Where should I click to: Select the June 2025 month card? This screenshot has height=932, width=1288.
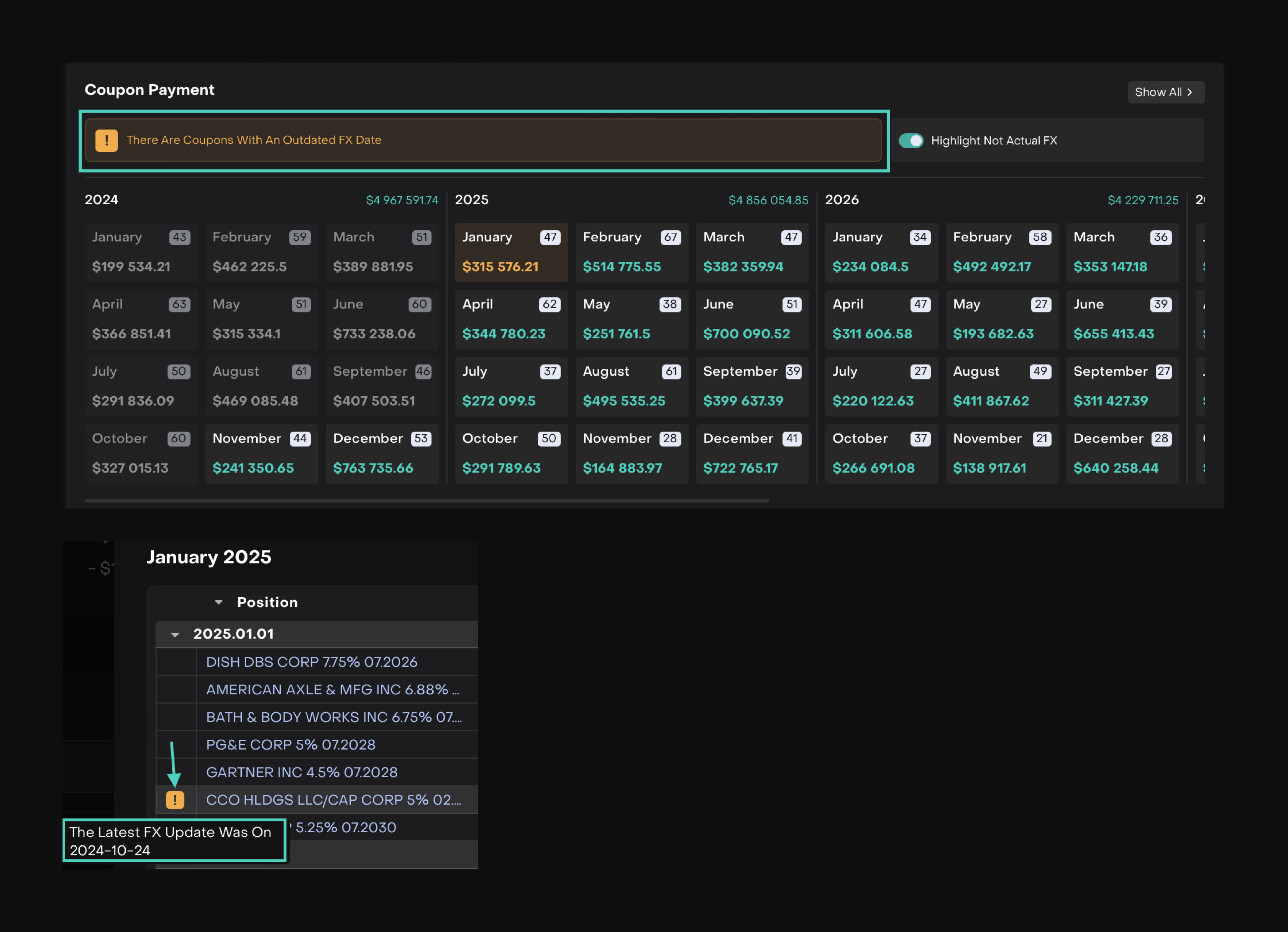[x=752, y=319]
